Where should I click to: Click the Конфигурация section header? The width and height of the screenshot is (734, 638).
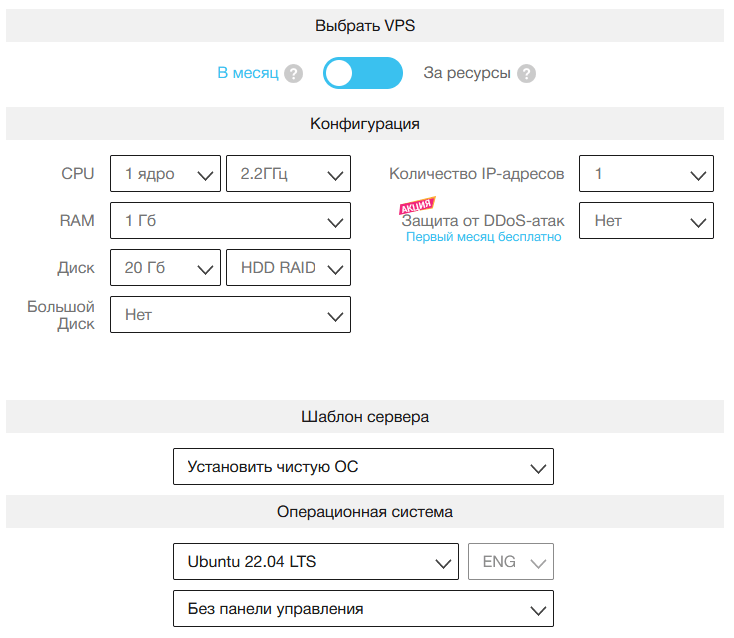(365, 124)
